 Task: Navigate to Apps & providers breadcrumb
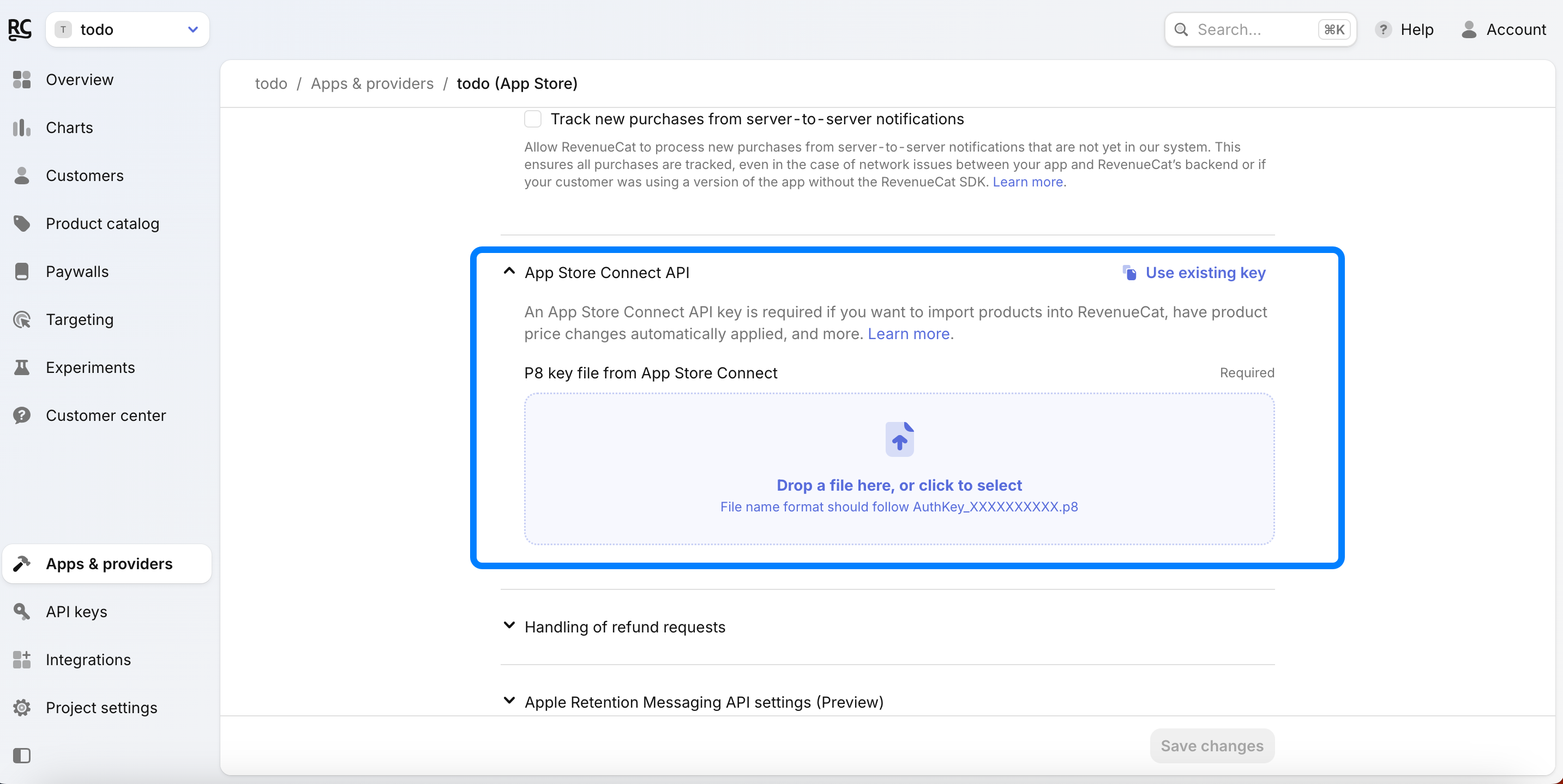point(372,84)
